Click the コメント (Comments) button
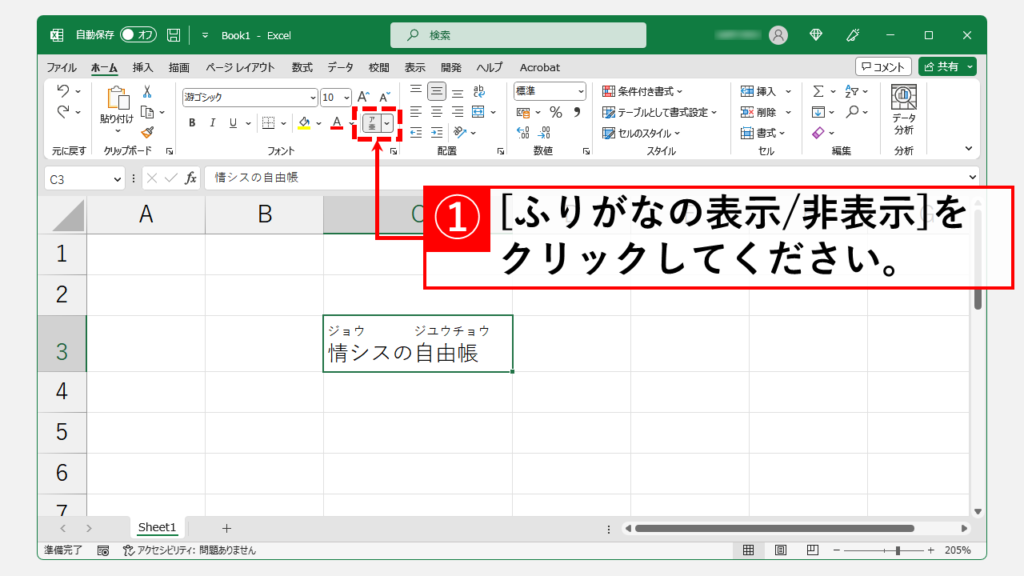The image size is (1024, 576). [883, 67]
